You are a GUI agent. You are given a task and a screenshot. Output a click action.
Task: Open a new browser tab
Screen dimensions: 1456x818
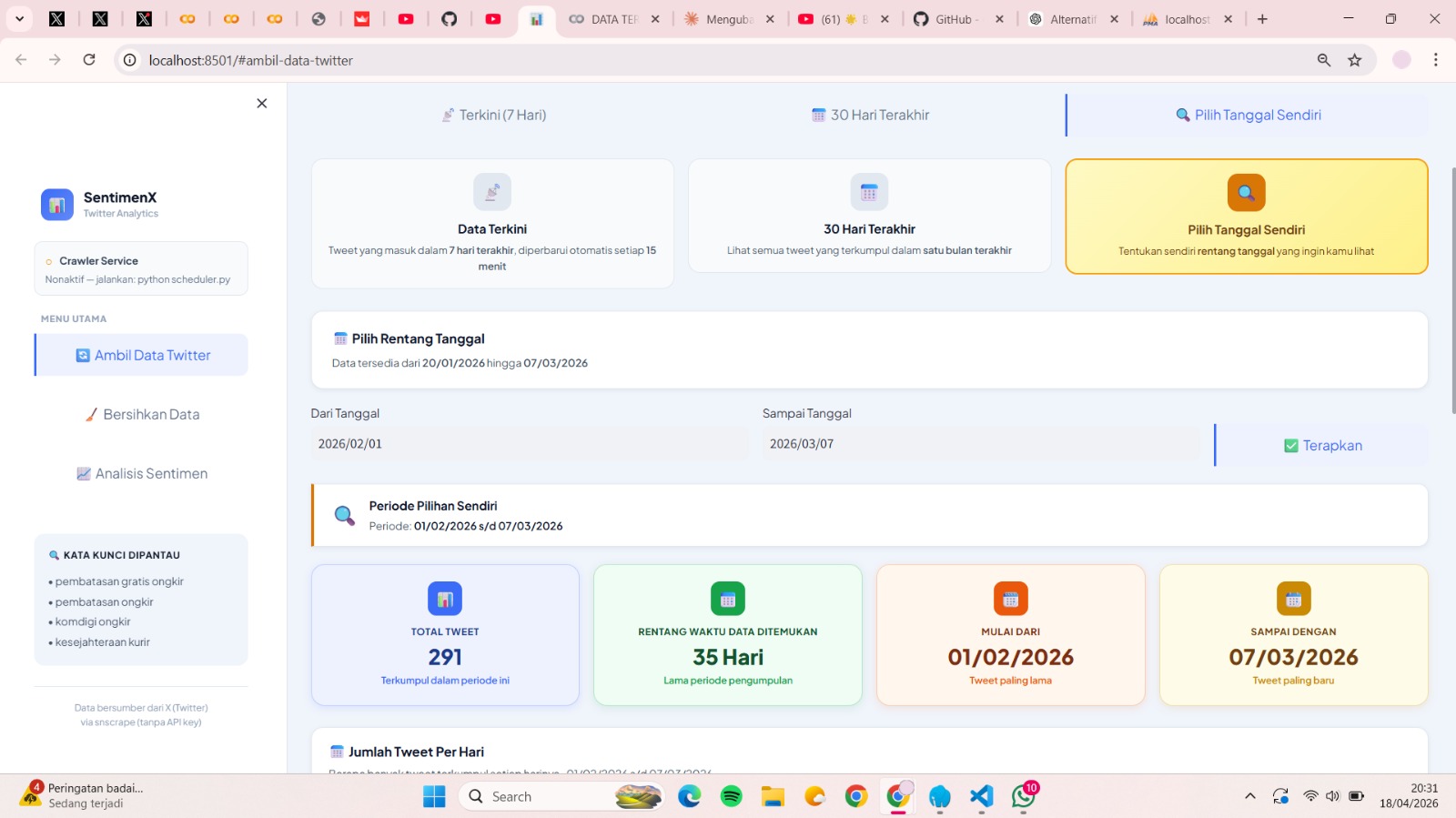coord(1262,19)
